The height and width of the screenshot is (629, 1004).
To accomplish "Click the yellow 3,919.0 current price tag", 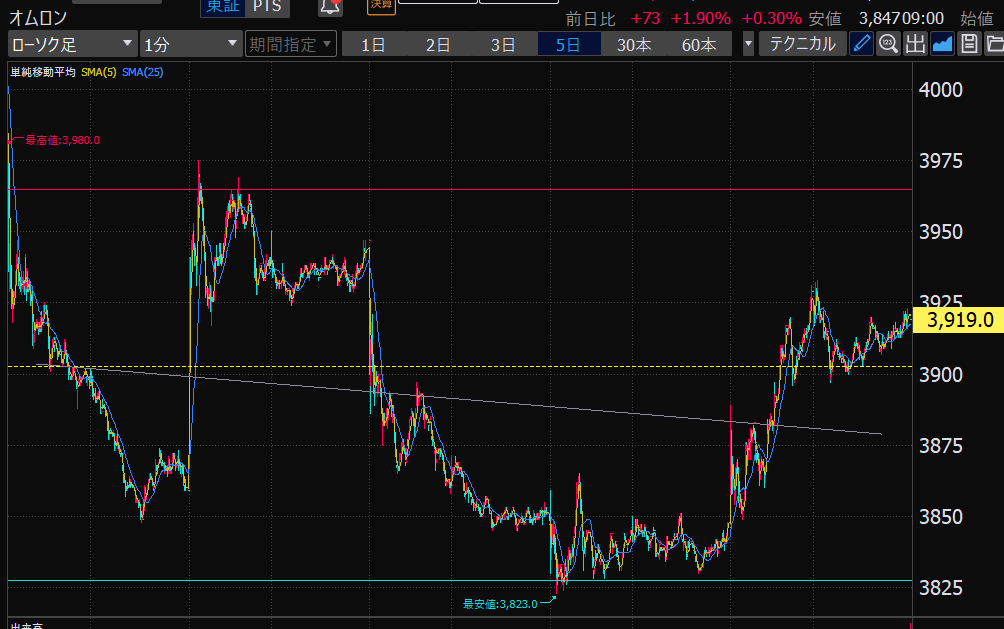I will tap(959, 320).
